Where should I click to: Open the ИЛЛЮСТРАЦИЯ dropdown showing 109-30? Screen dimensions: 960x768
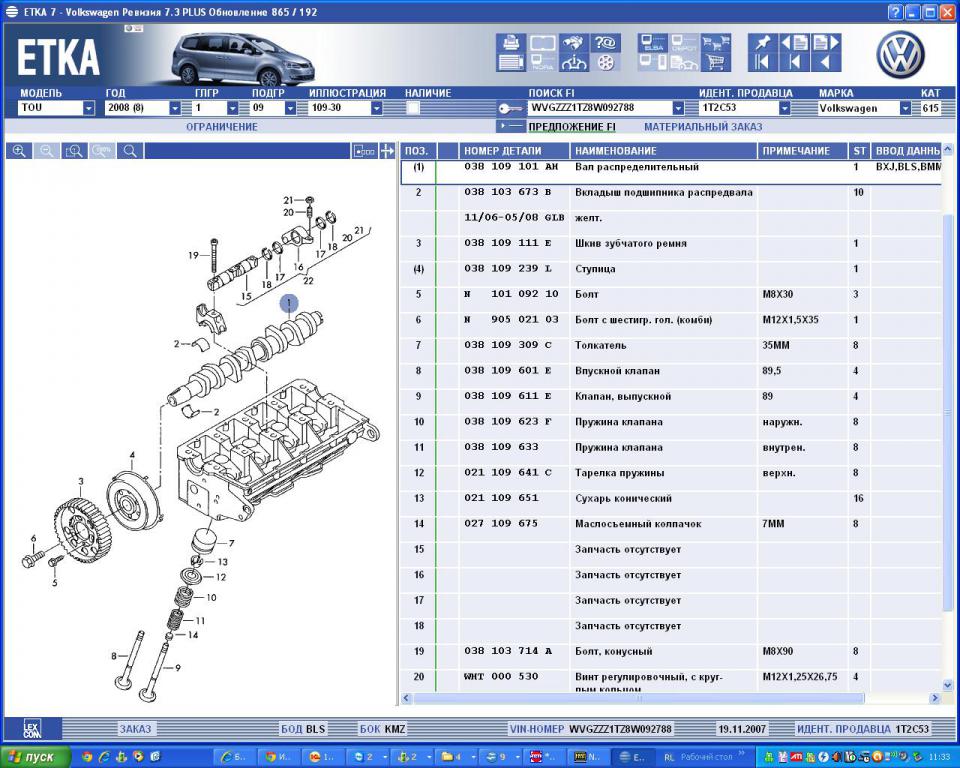point(377,108)
